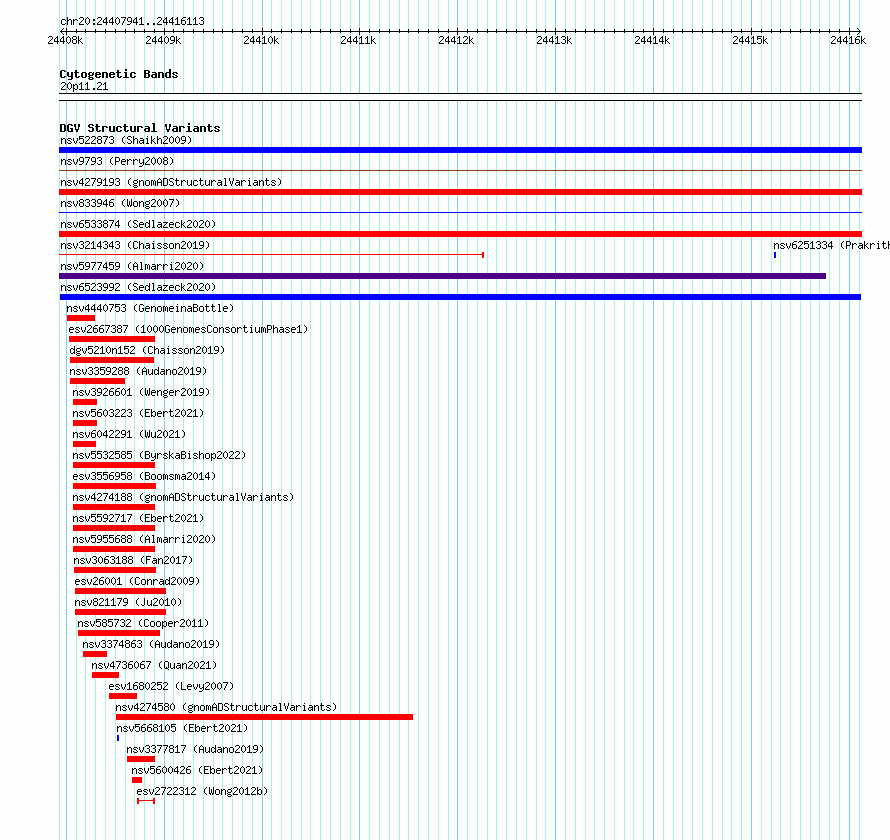Open the nsv4440753 (GenomeinaBottle) label
This screenshot has height=840, width=890.
150,308
